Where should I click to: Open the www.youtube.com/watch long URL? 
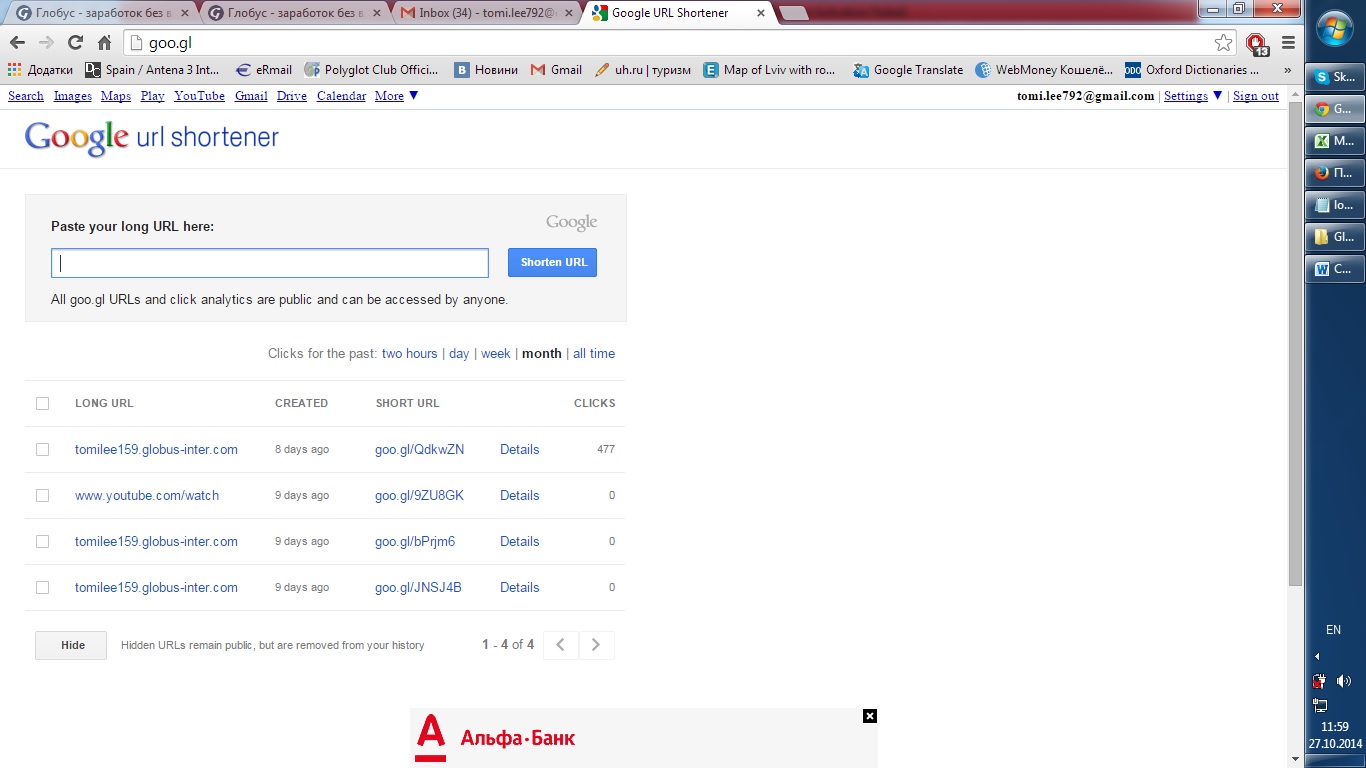147,495
